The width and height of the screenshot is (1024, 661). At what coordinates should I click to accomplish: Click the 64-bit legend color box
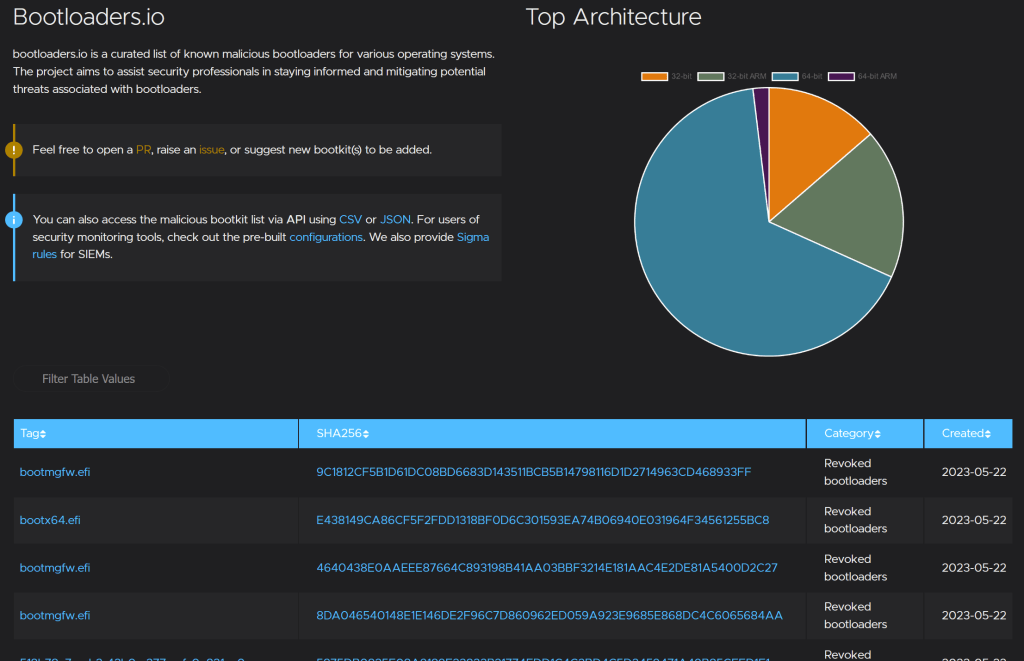coord(785,77)
